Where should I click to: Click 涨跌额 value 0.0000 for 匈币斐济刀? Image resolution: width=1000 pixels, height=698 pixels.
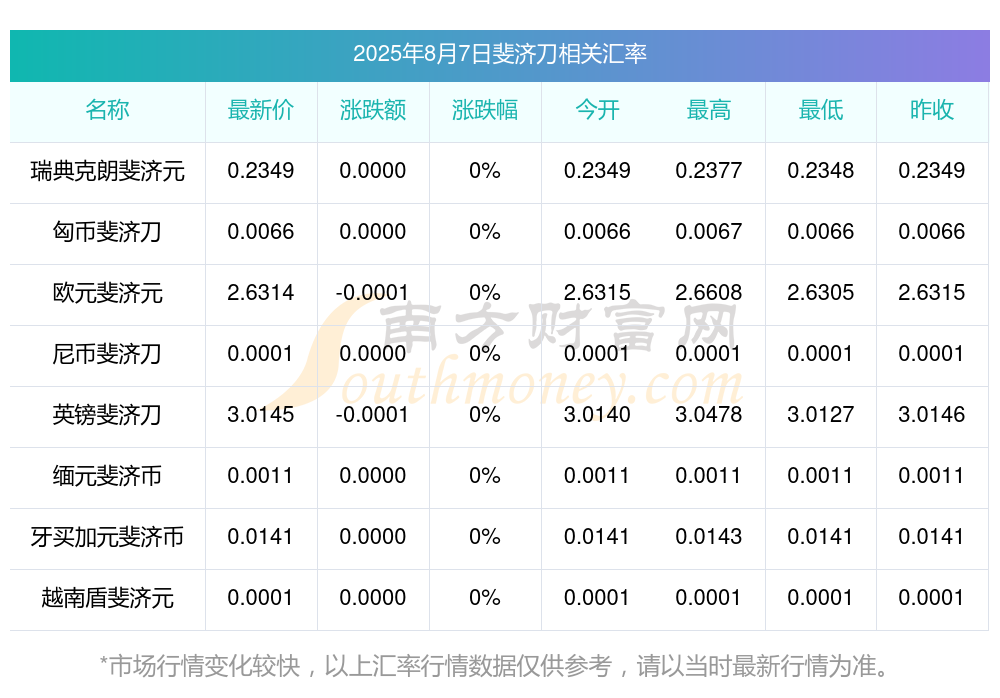pos(373,232)
